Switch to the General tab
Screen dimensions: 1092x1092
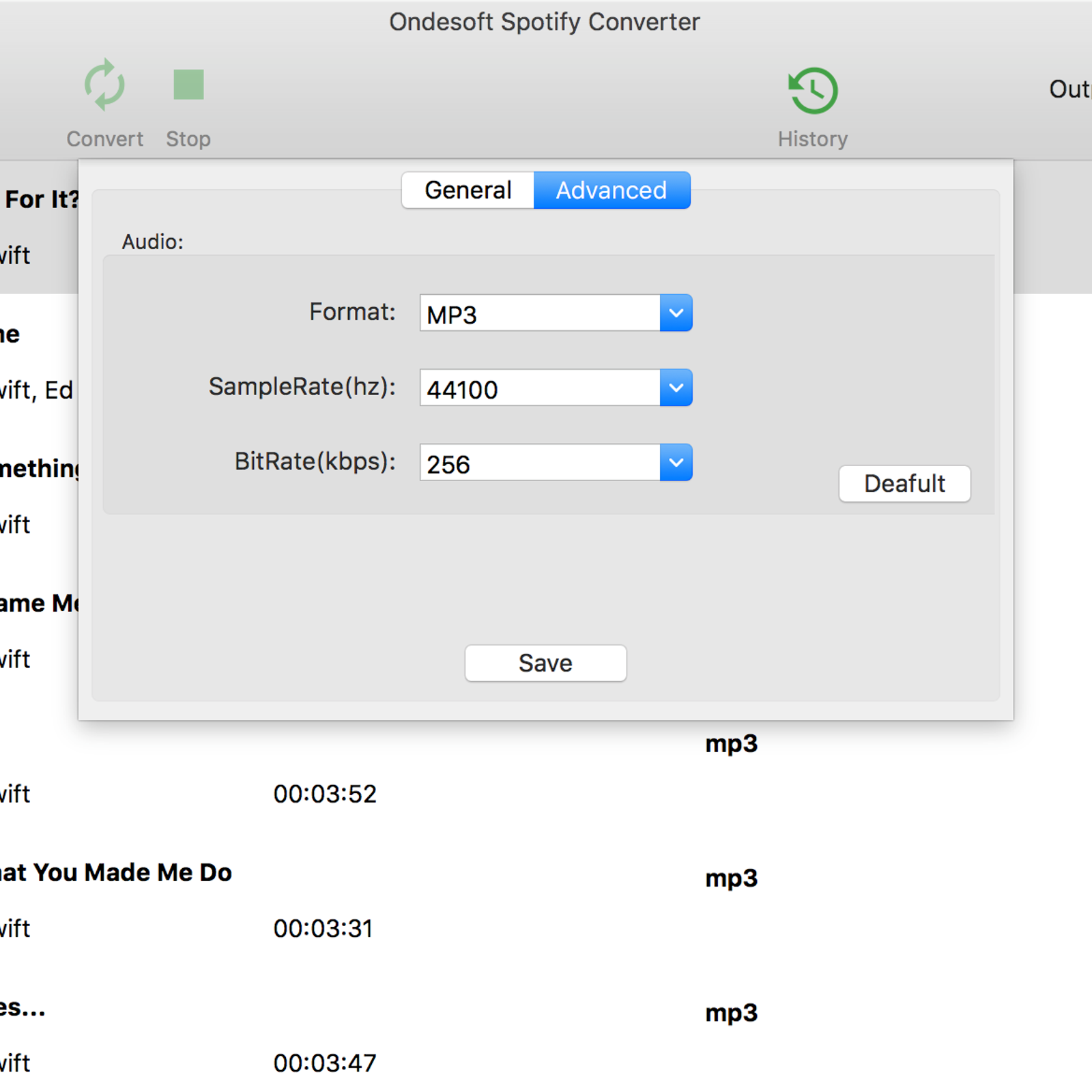[468, 190]
